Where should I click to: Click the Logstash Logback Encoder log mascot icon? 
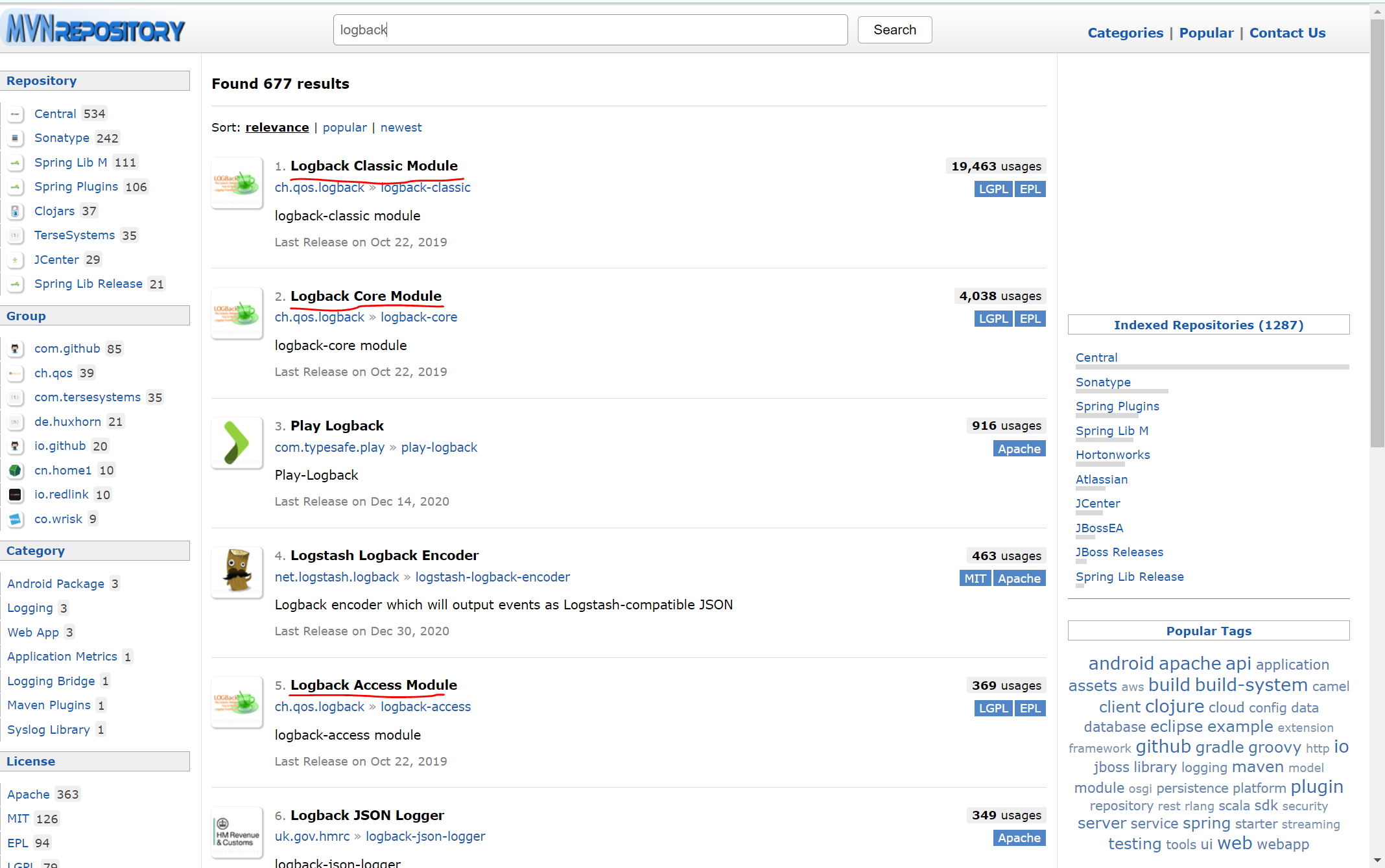point(237,572)
